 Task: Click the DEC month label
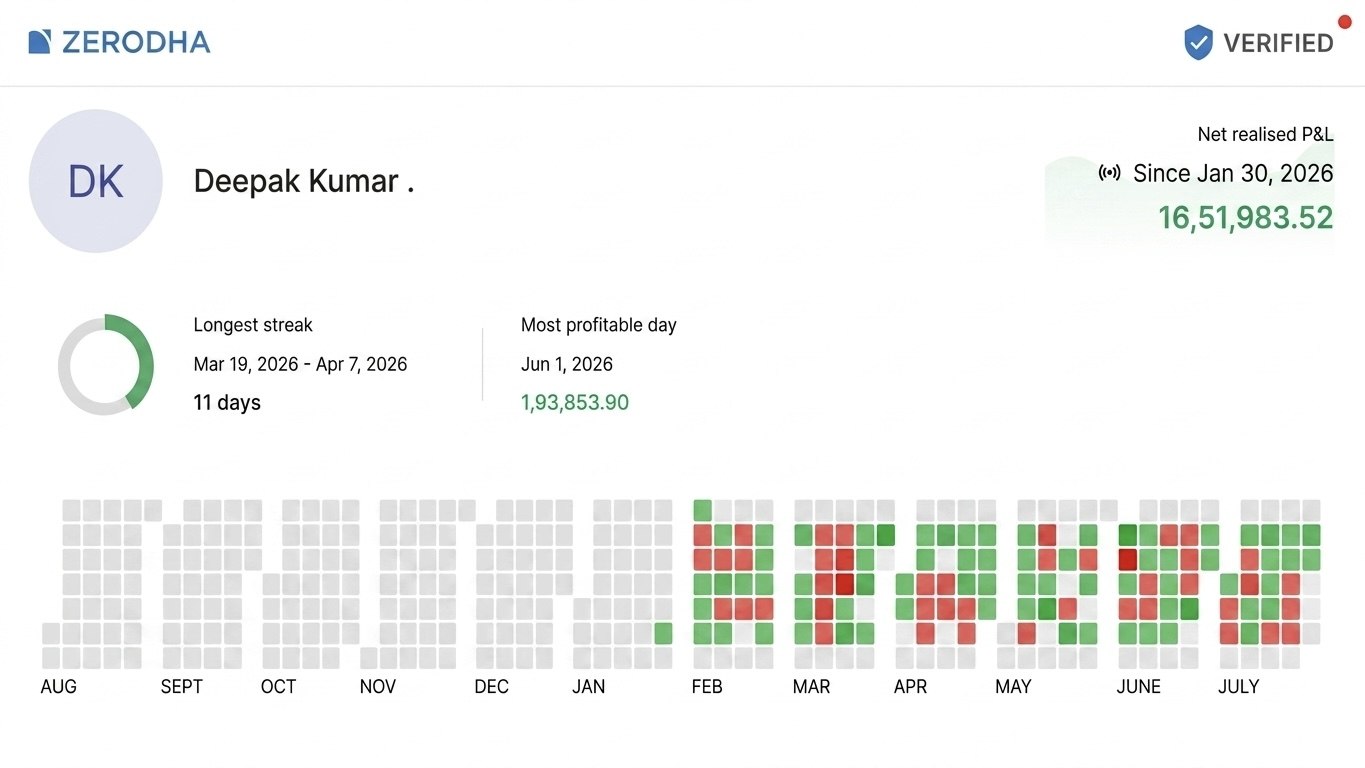point(492,687)
